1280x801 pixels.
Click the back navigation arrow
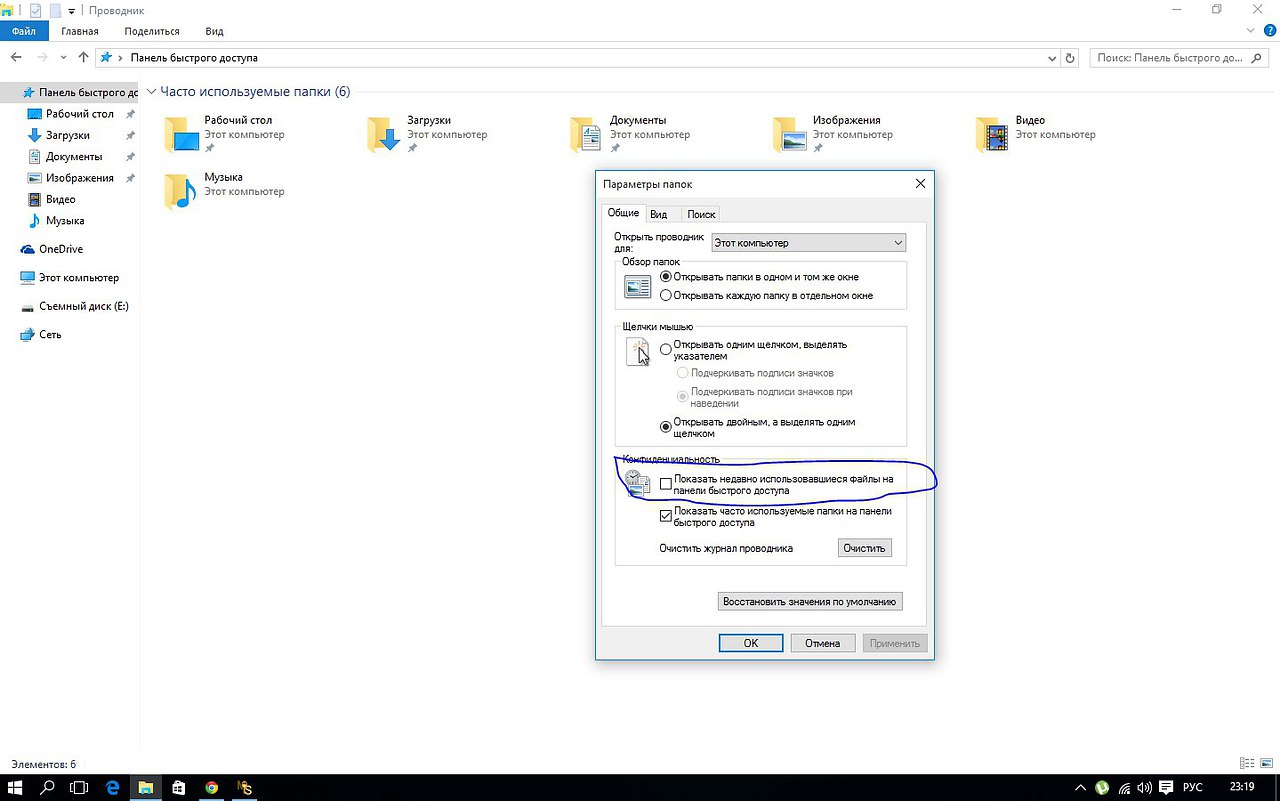tap(17, 58)
